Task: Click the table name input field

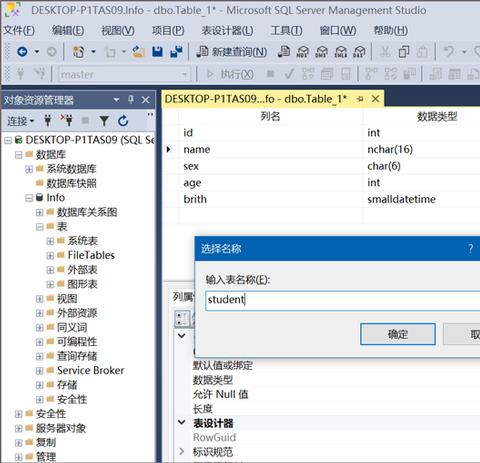Action: point(343,300)
